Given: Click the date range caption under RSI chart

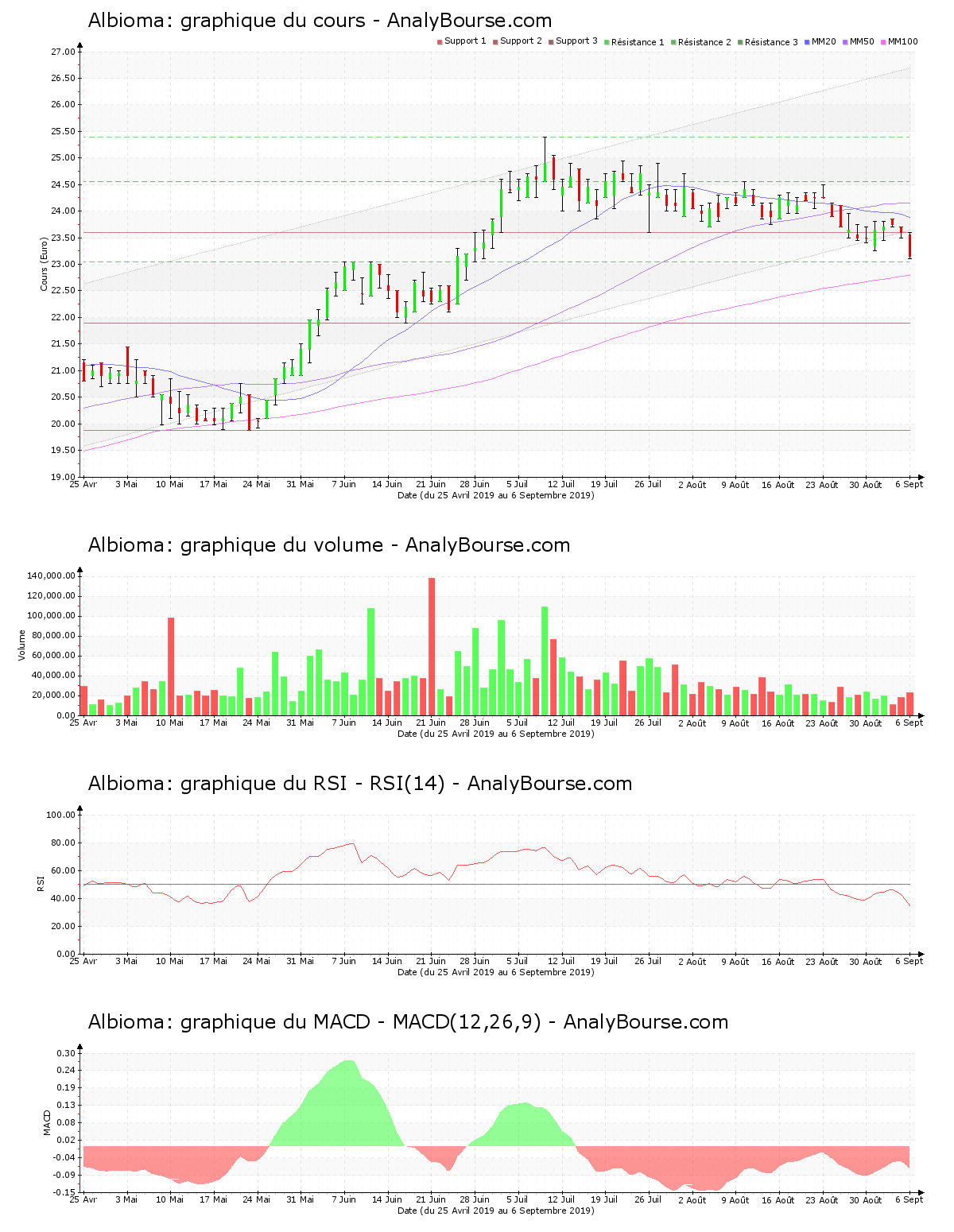Looking at the screenshot, I should click(x=496, y=972).
